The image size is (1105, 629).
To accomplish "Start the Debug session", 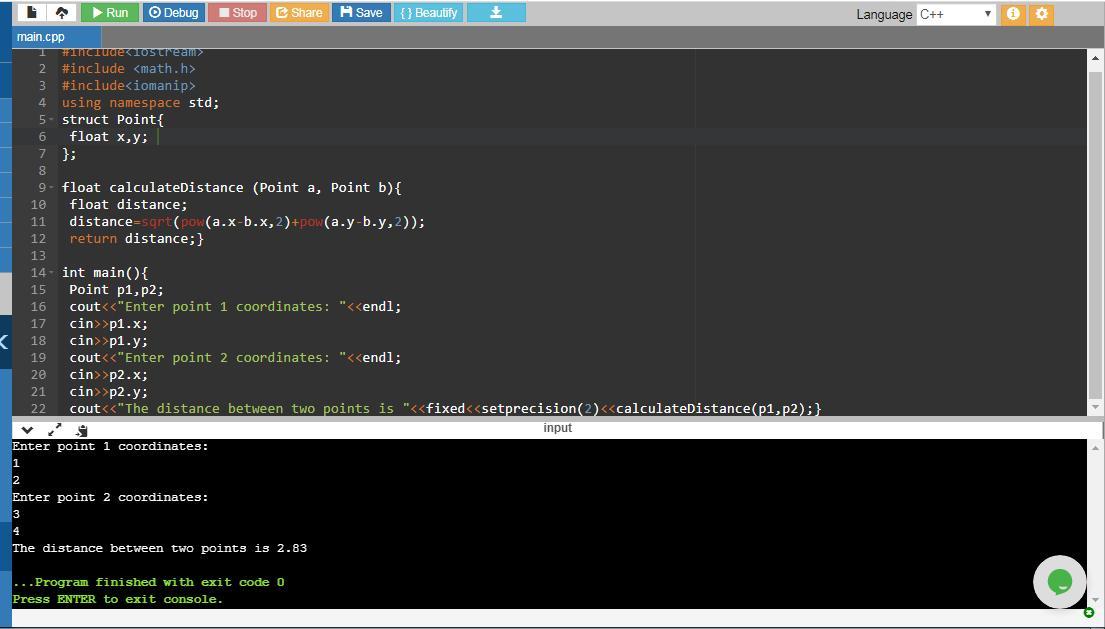I will coord(173,13).
